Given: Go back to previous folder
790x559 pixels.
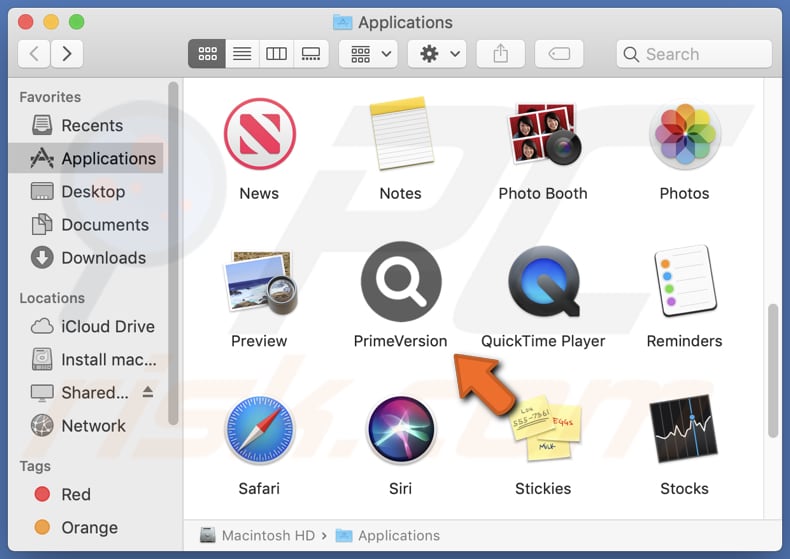Looking at the screenshot, I should click(34, 53).
